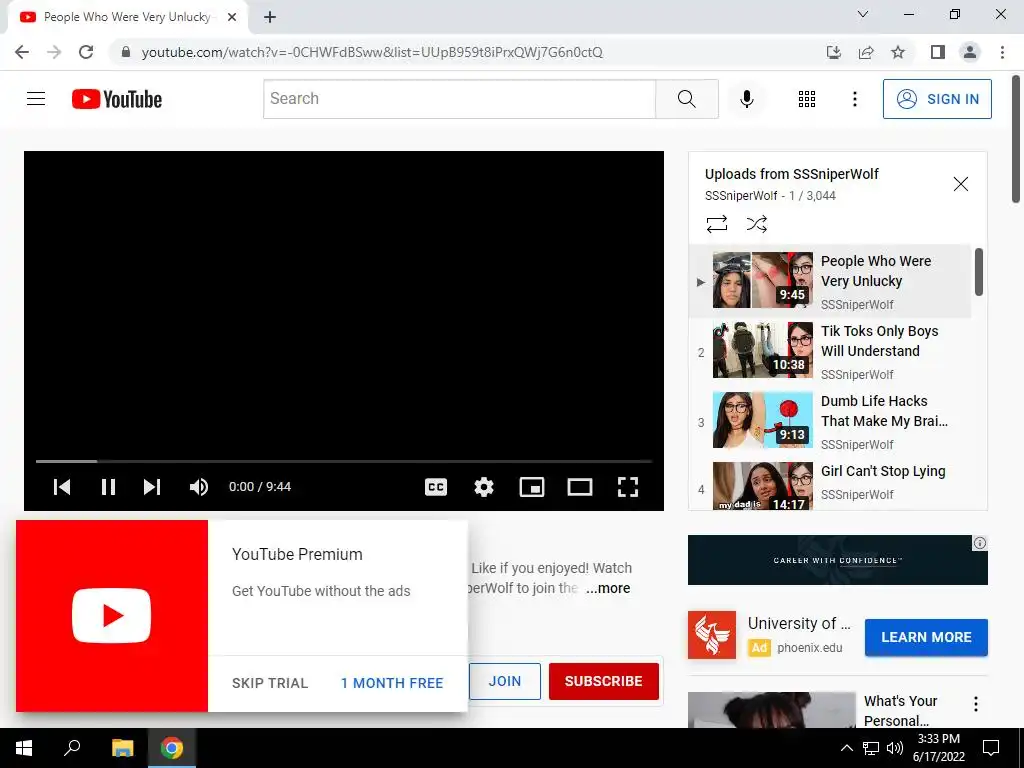Expand description with ...more link

coord(608,588)
